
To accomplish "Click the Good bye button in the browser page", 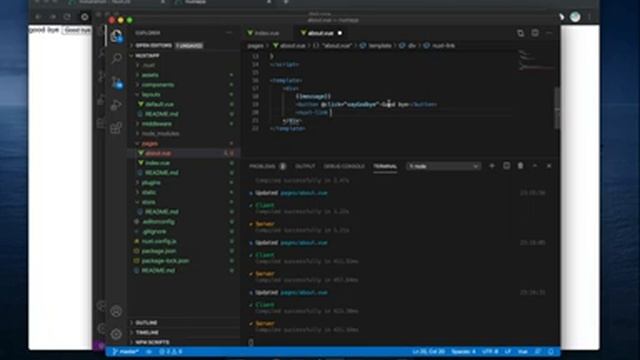I will point(78,30).
